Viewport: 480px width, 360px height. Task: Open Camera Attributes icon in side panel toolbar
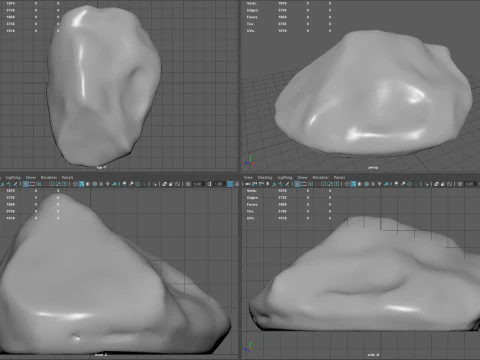(x=261, y=184)
